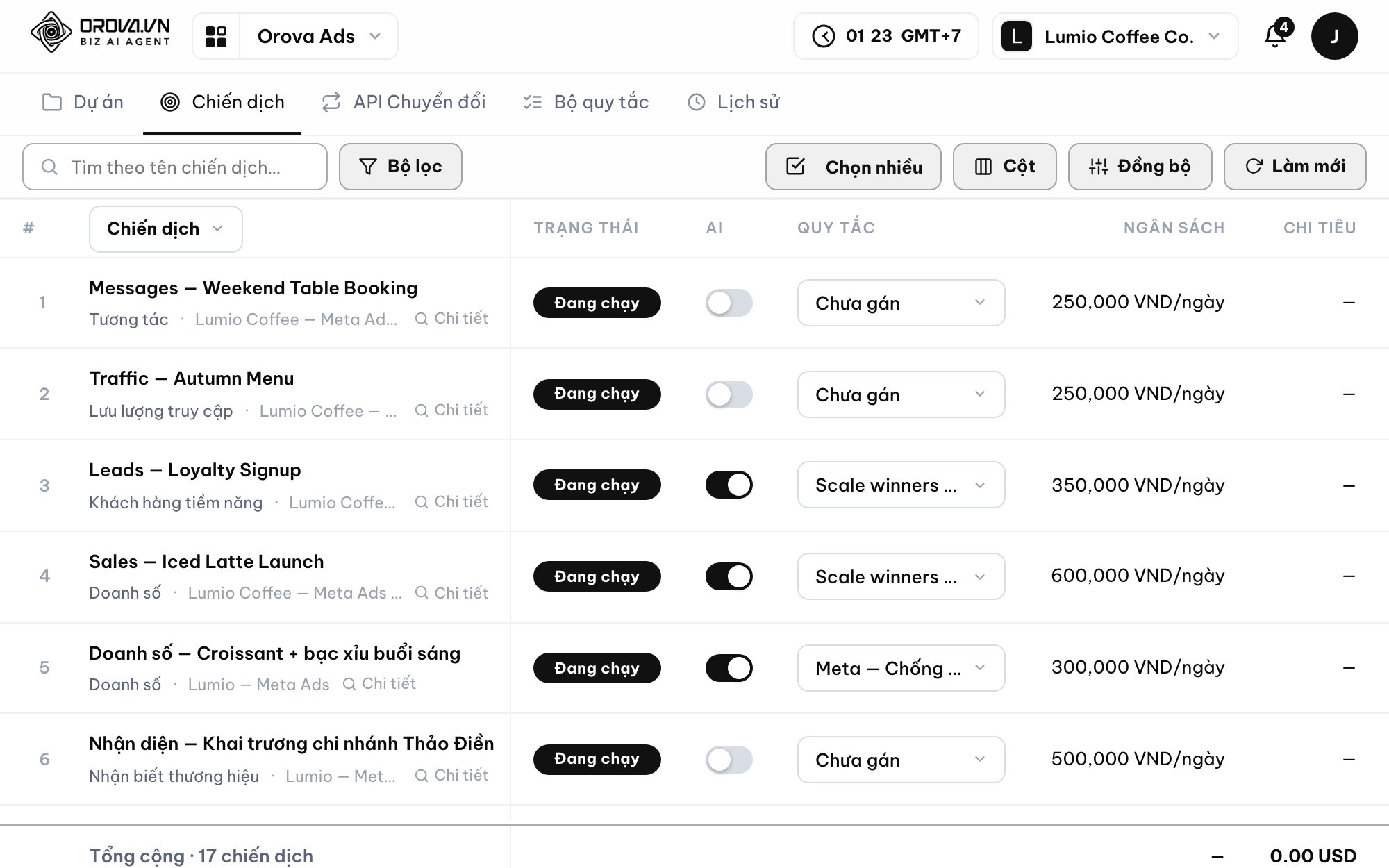Screen dimensions: 1389x868
Task: Click the Chọn nhiều button
Action: [854, 167]
